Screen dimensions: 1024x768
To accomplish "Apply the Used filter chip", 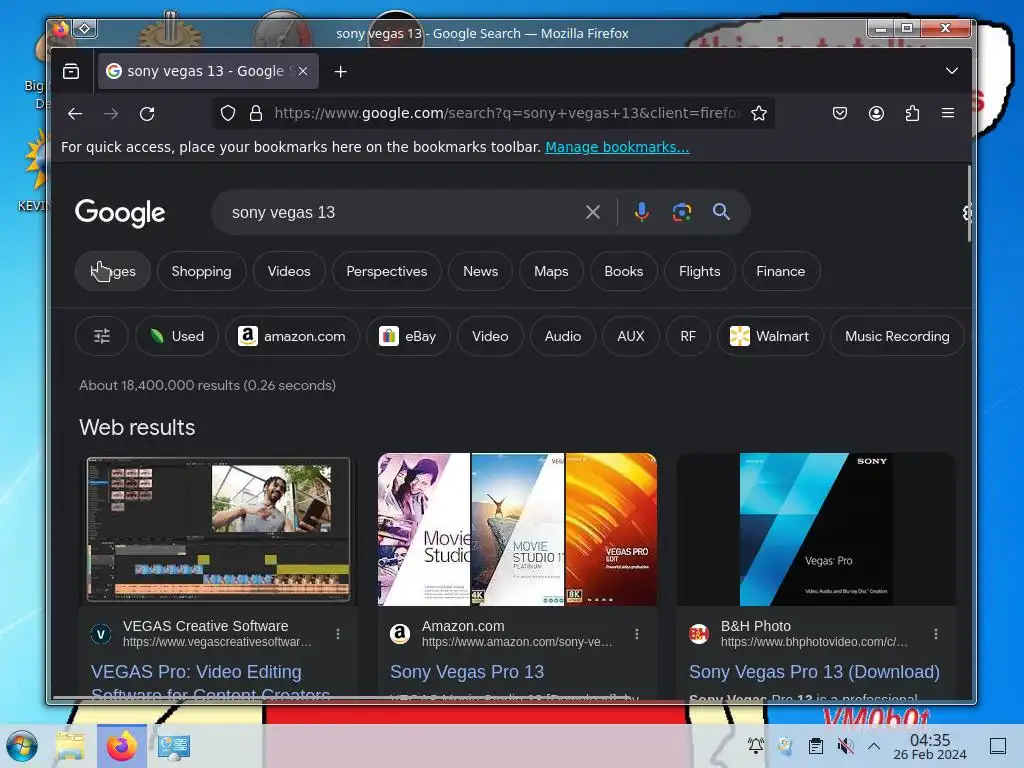I will [x=177, y=336].
